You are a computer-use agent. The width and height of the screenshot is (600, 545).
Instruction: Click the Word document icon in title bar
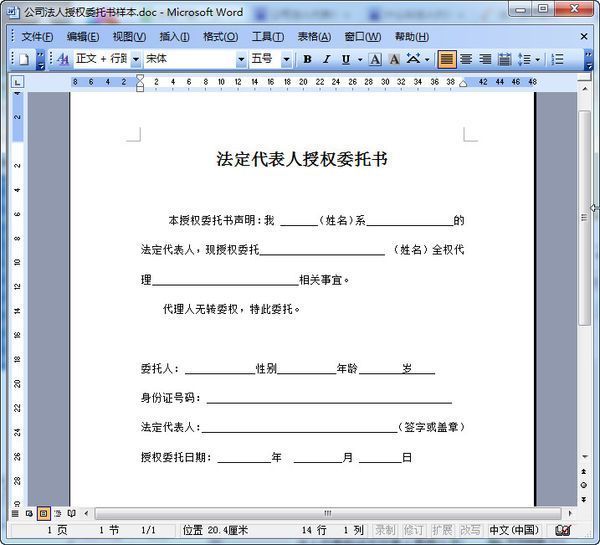[x=13, y=12]
